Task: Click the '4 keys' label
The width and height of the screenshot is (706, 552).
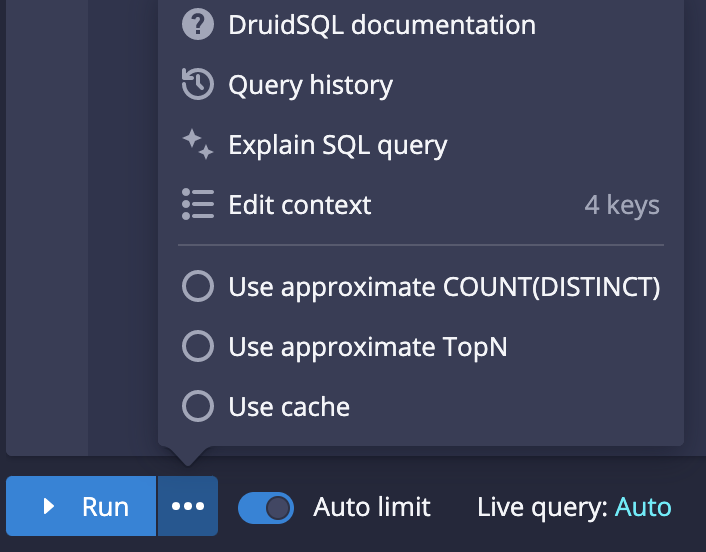Action: coord(622,205)
